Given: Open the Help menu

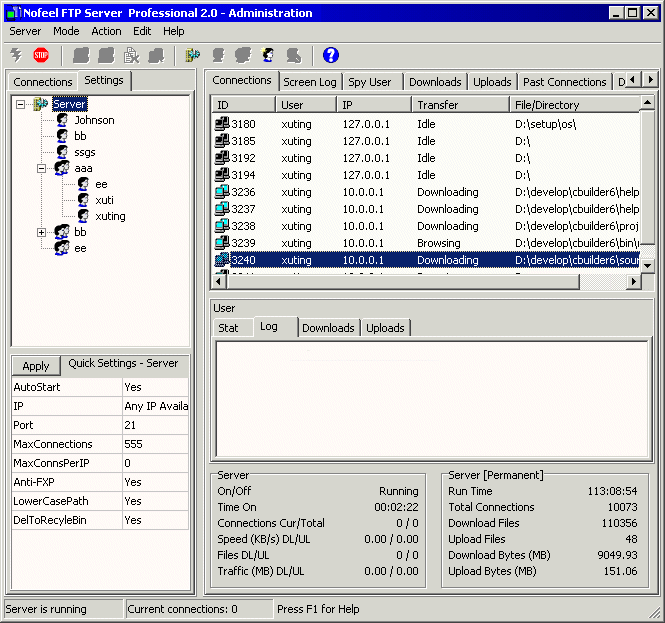Looking at the screenshot, I should click(173, 31).
